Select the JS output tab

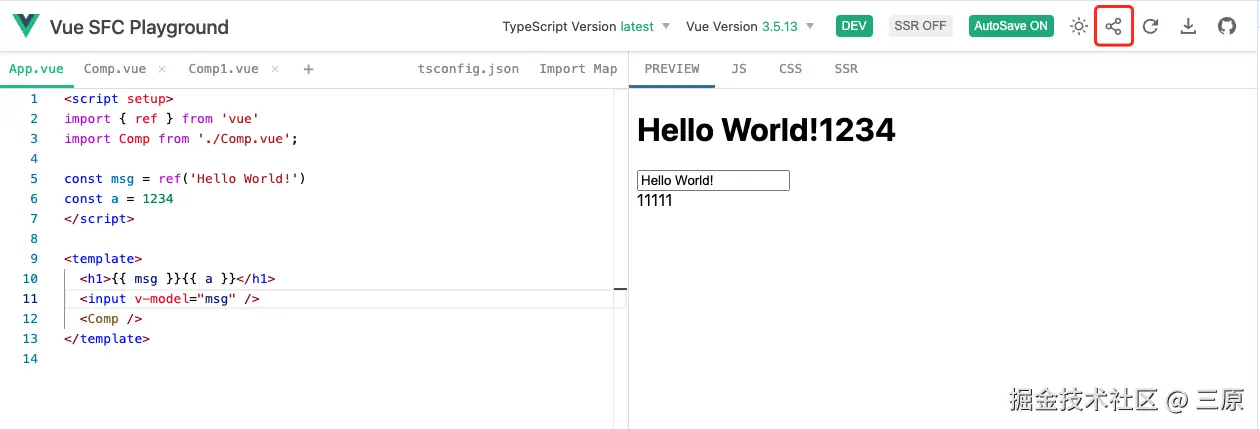(x=739, y=69)
